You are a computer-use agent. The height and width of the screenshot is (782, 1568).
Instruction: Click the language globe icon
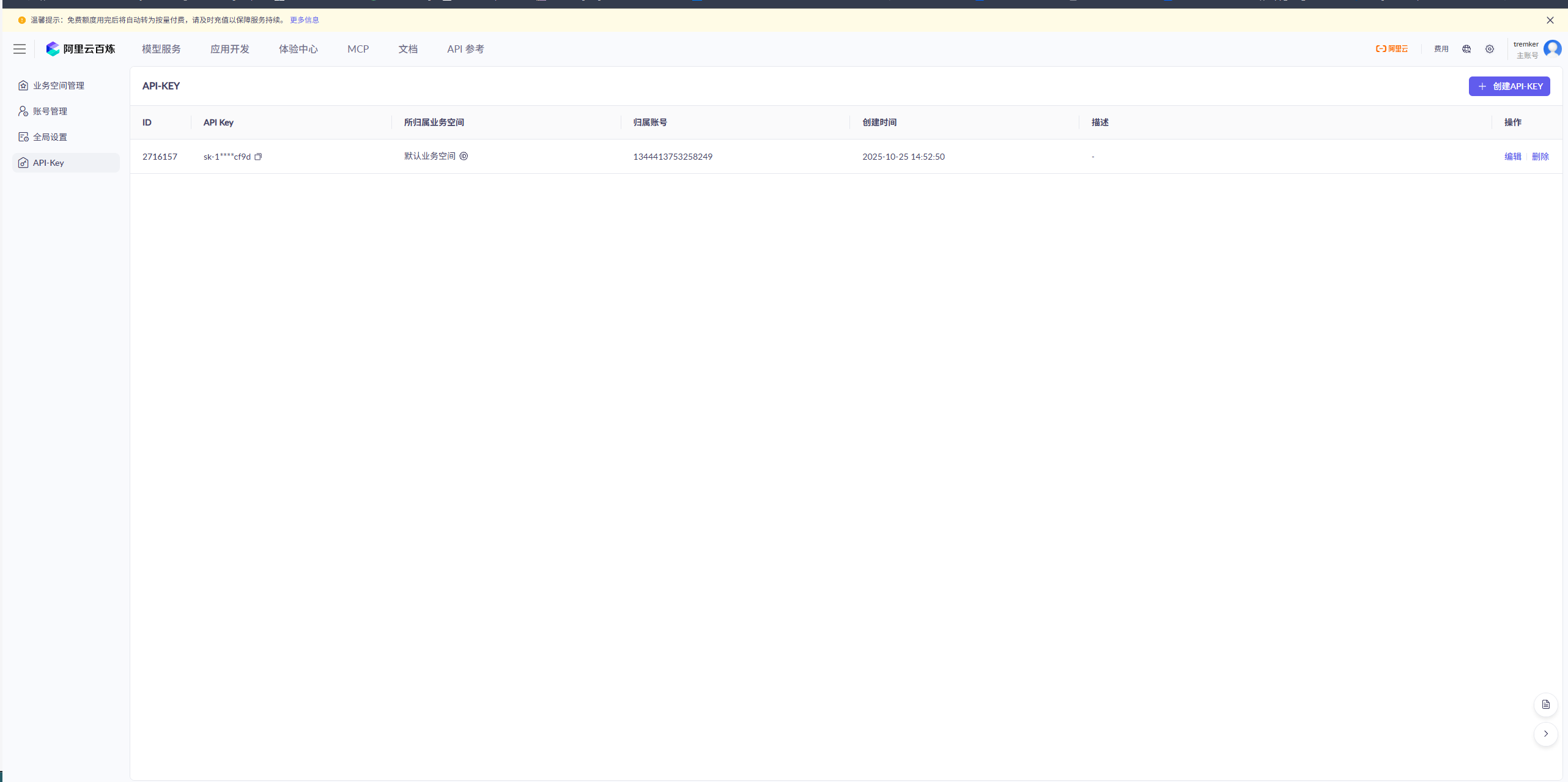(x=1466, y=49)
